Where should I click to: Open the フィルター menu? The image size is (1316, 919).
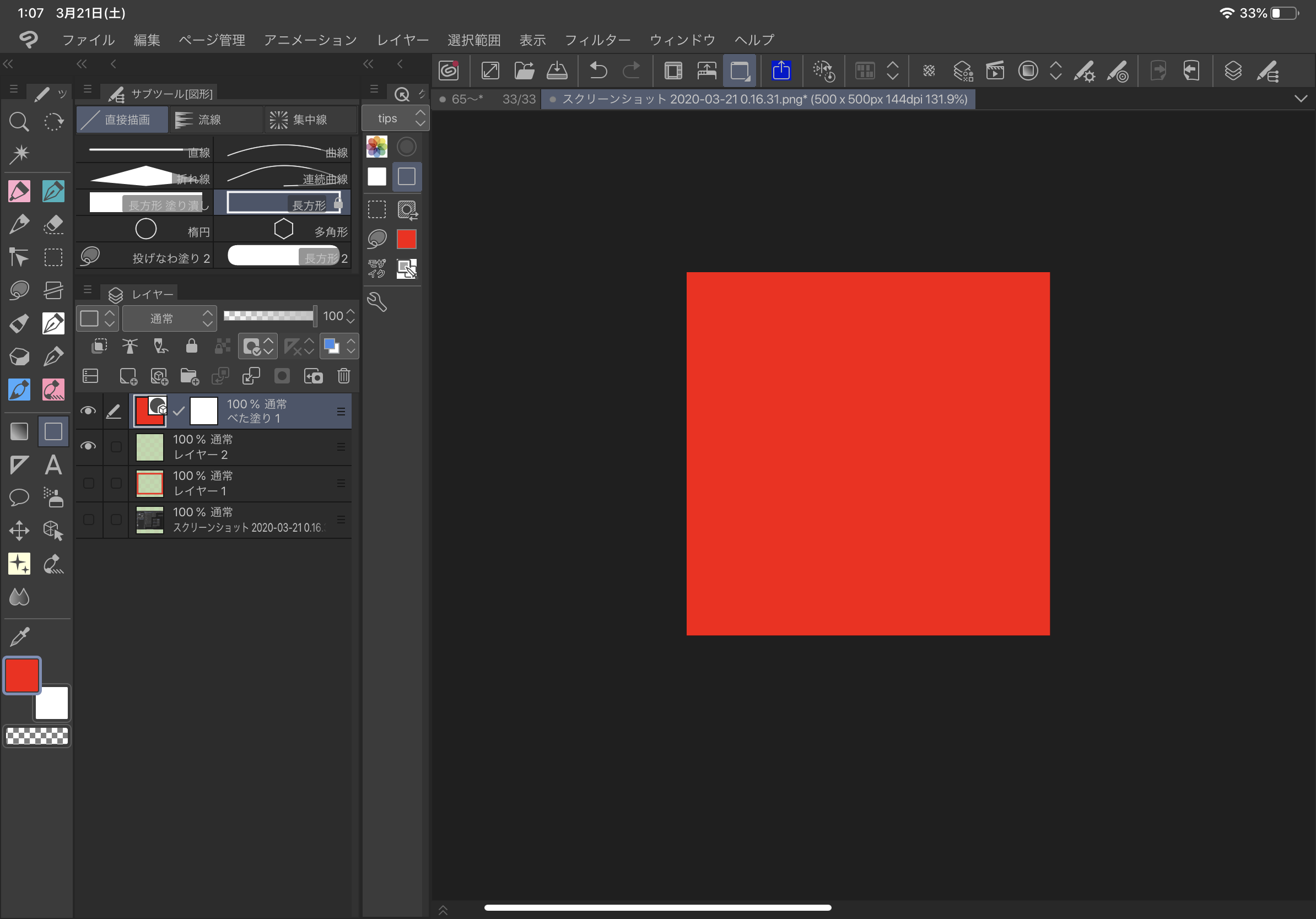(597, 40)
